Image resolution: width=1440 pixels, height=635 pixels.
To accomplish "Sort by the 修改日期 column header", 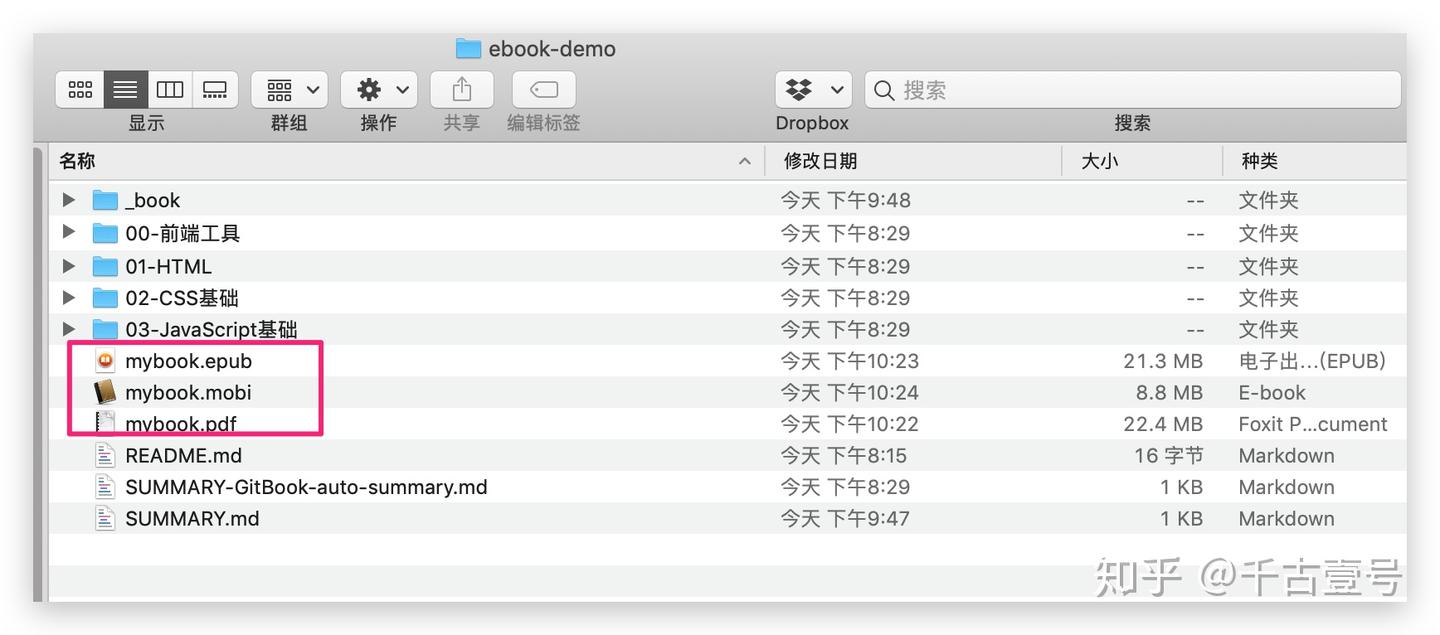I will 821,160.
